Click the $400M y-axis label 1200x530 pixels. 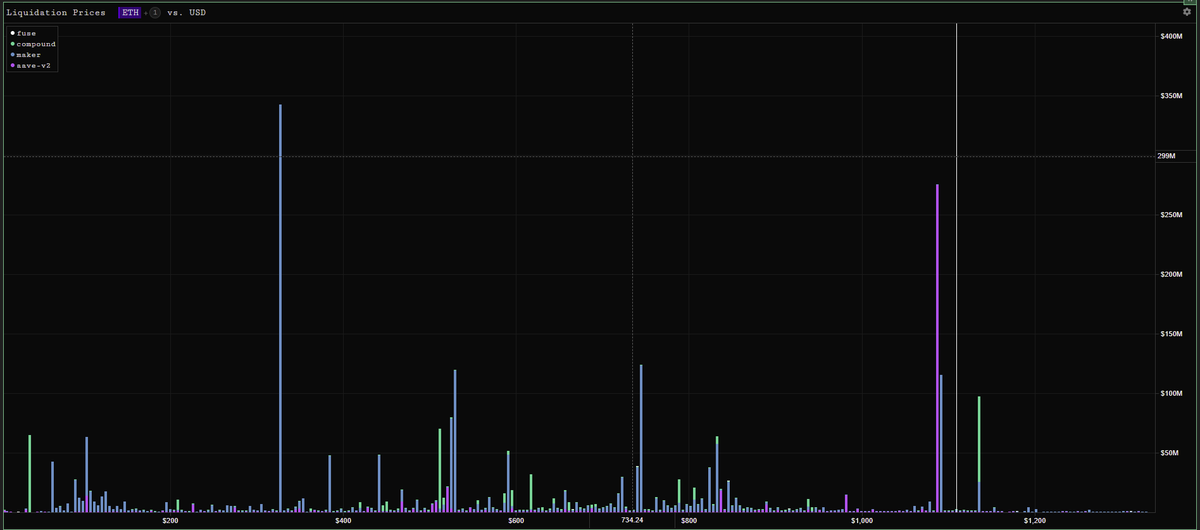click(1171, 37)
